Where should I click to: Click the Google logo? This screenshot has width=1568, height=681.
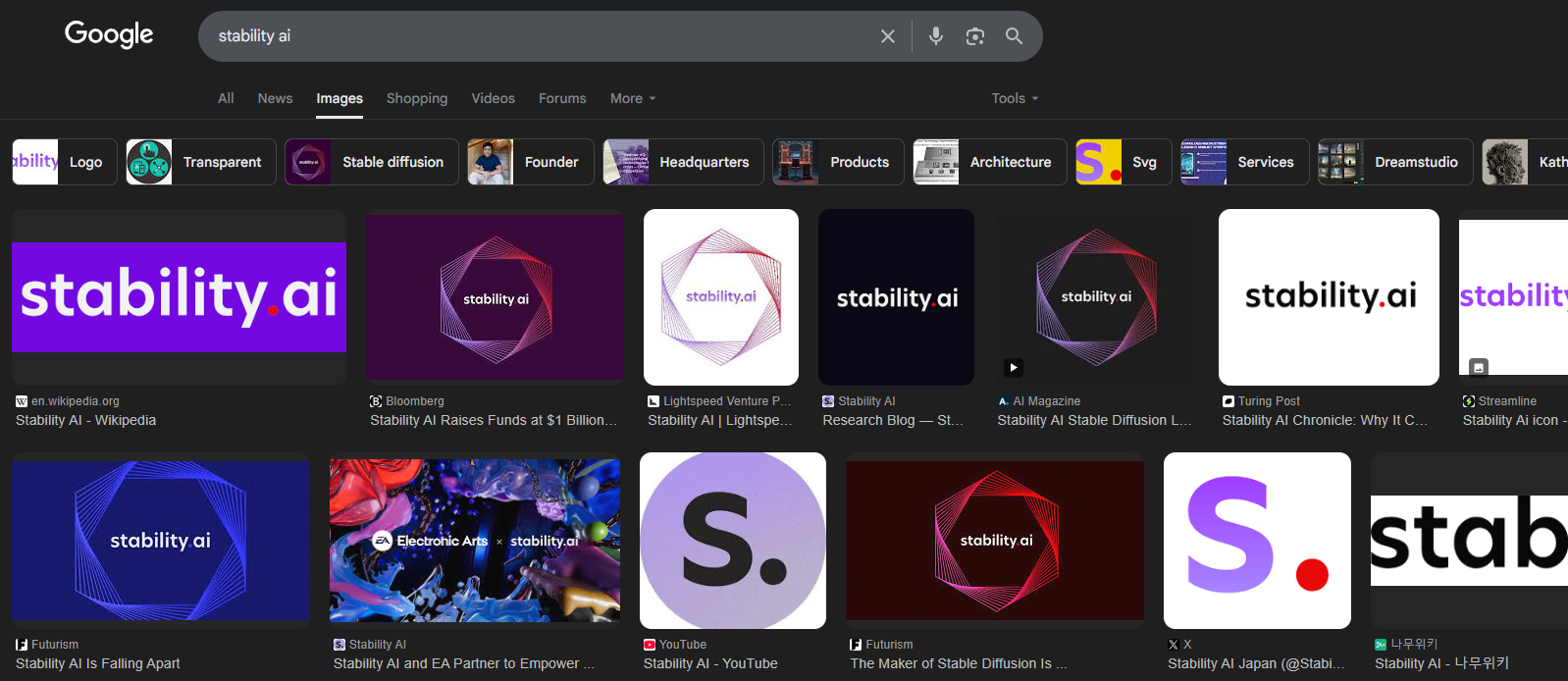pos(109,34)
